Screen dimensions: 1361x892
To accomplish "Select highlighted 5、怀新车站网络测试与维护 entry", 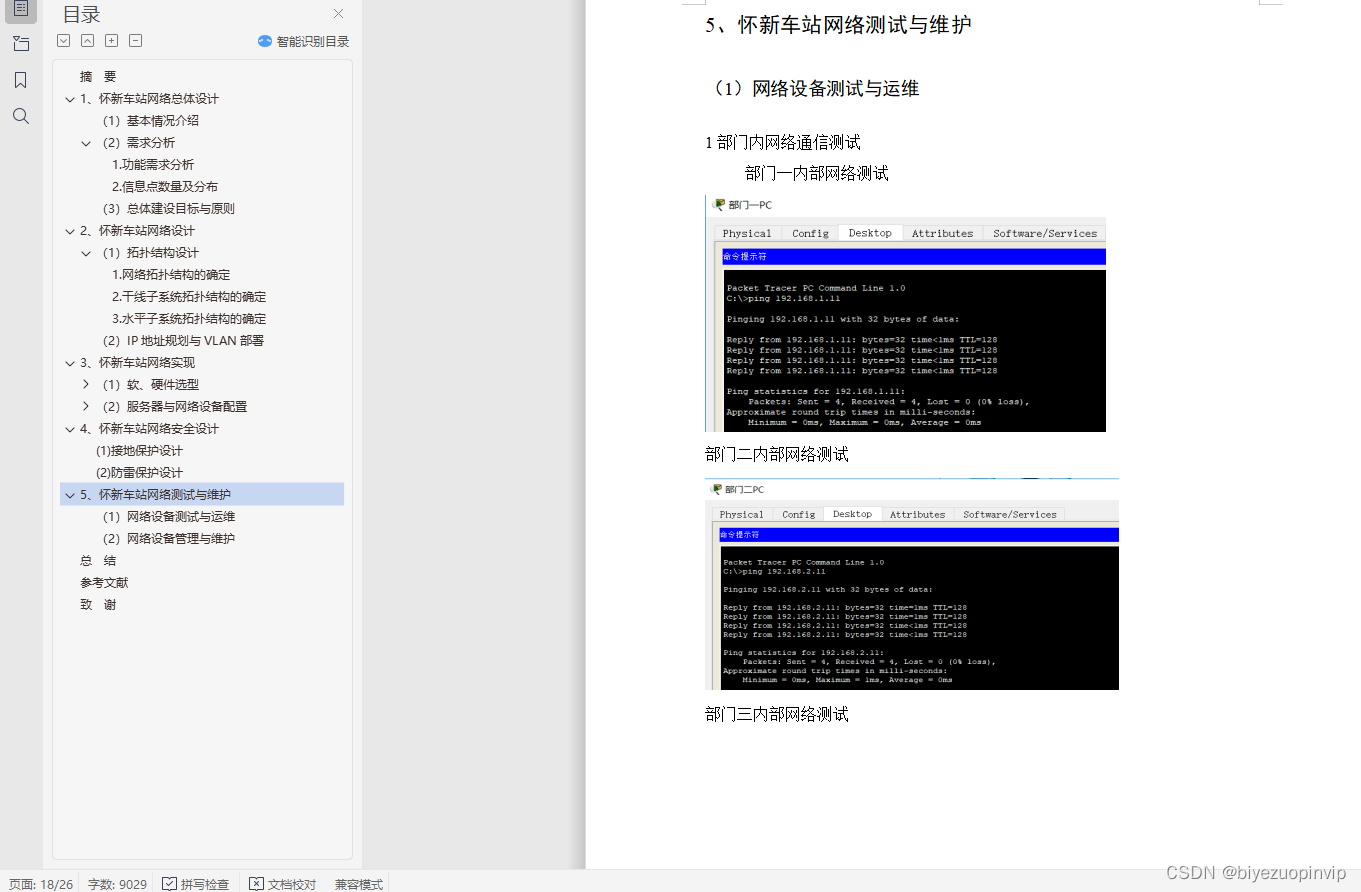I will [x=202, y=495].
